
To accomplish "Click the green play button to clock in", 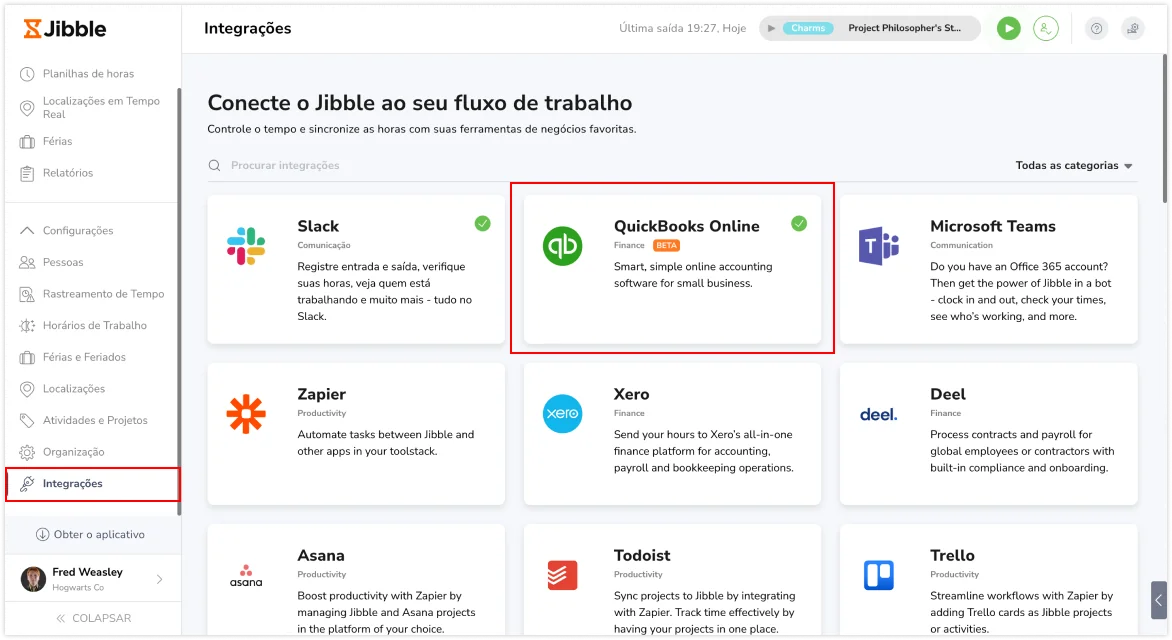I will point(1008,28).
